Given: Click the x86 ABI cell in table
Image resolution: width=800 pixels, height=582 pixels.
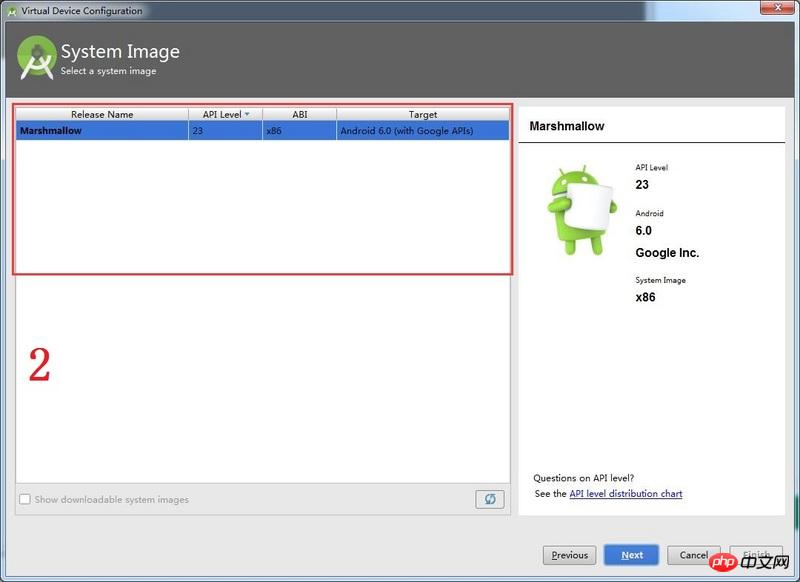Looking at the screenshot, I should (x=299, y=131).
